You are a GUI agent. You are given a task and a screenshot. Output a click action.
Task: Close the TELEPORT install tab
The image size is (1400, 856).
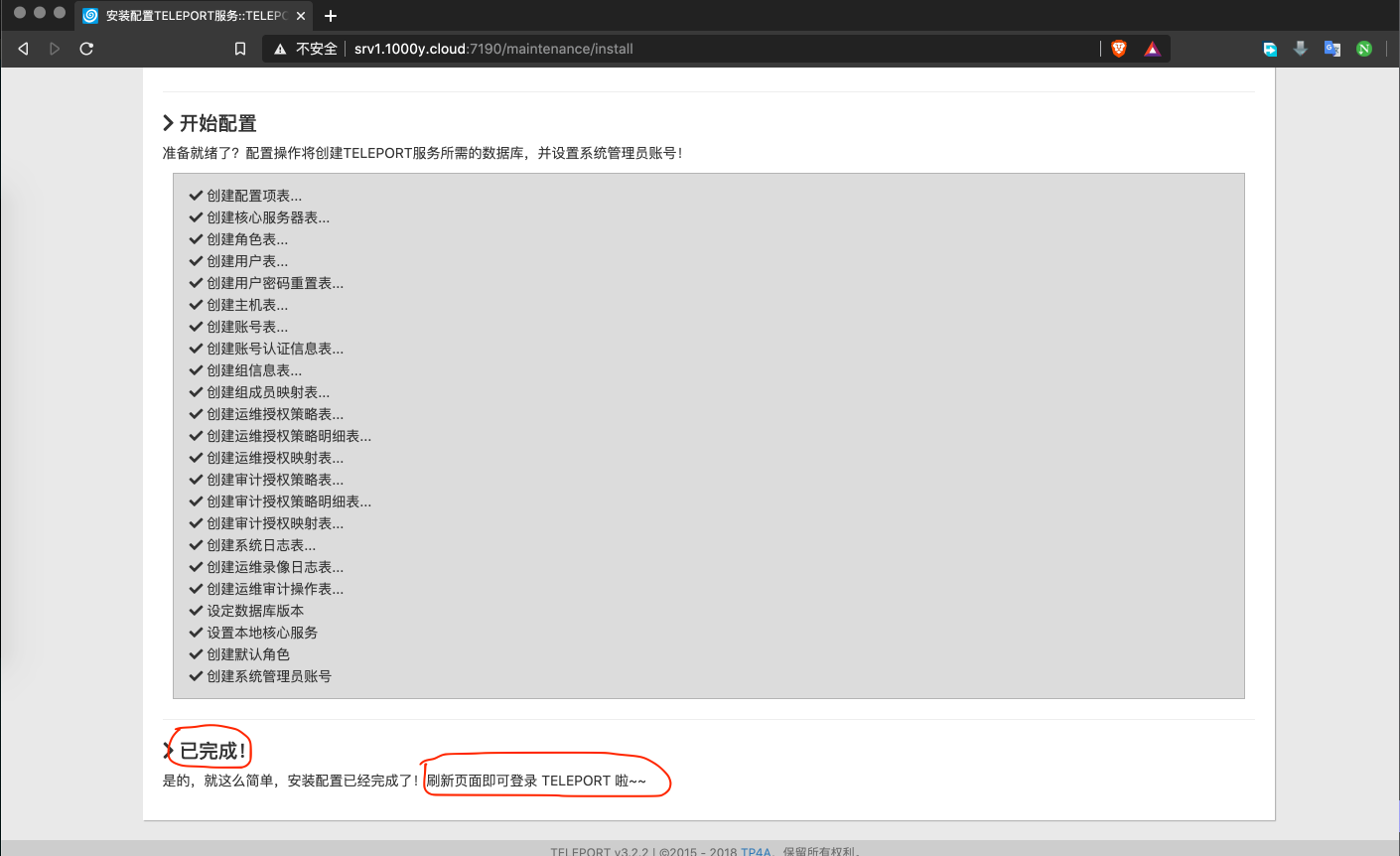[301, 16]
